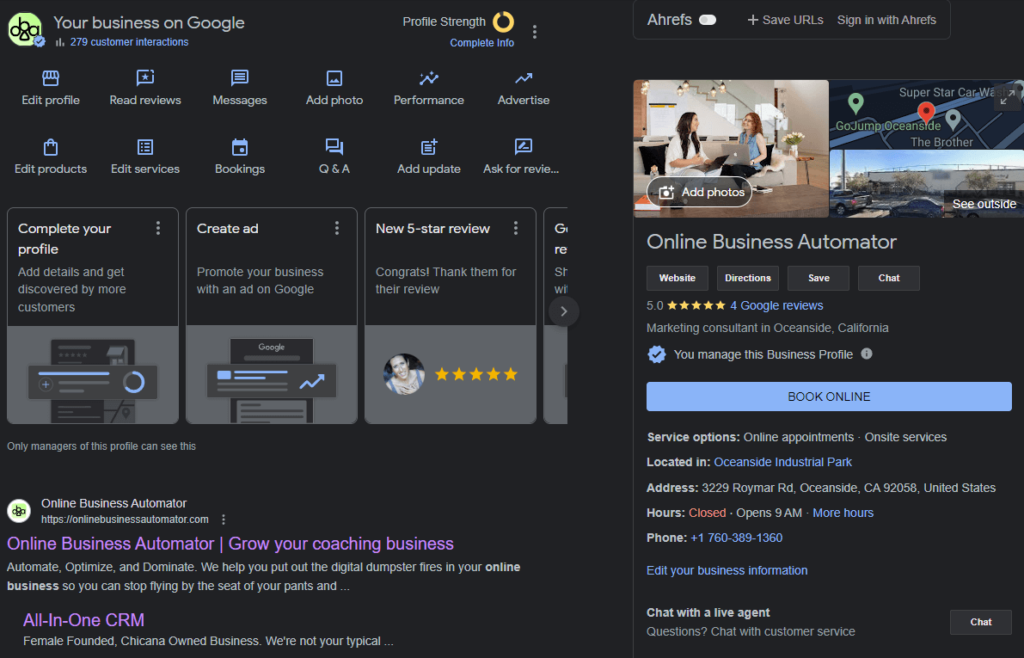Open the Create ad card
This screenshot has width=1024, height=658.
pyautogui.click(x=272, y=316)
